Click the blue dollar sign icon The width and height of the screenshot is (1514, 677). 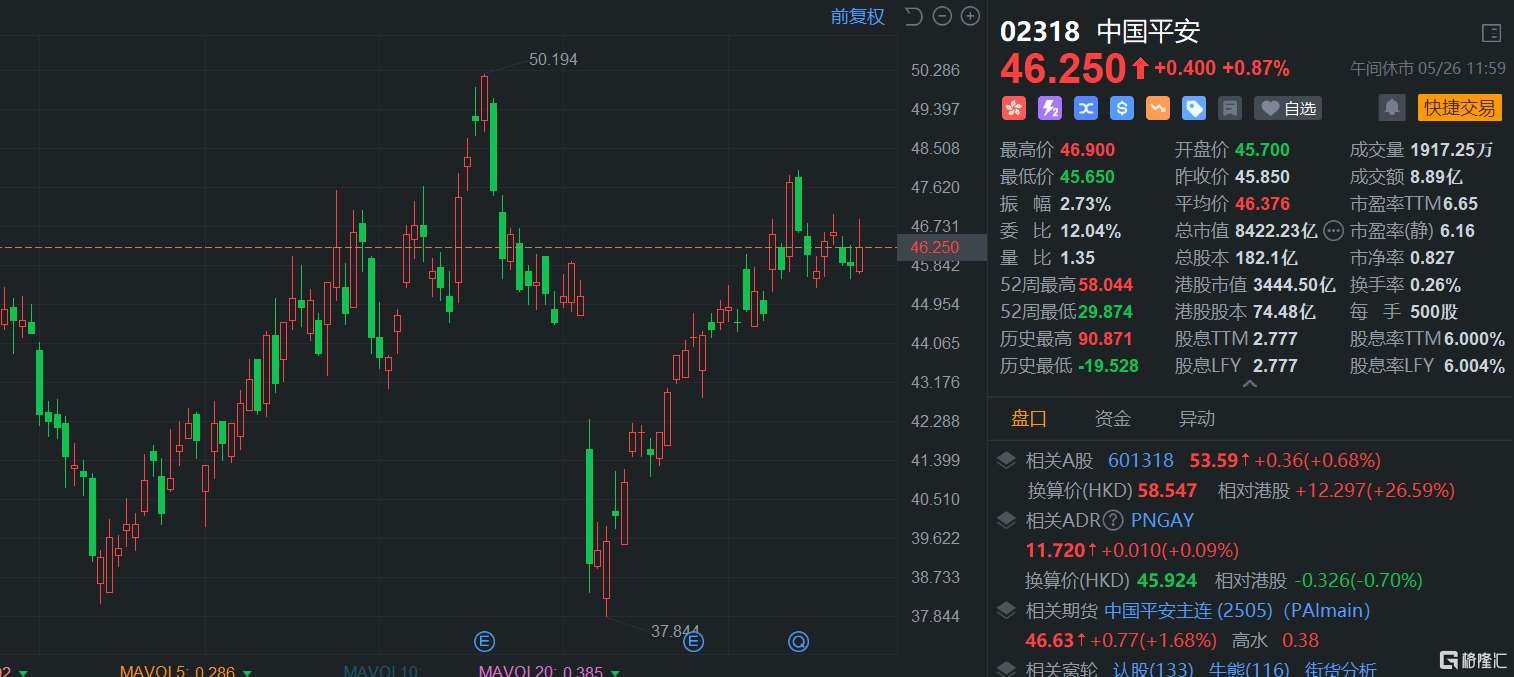[x=1121, y=108]
